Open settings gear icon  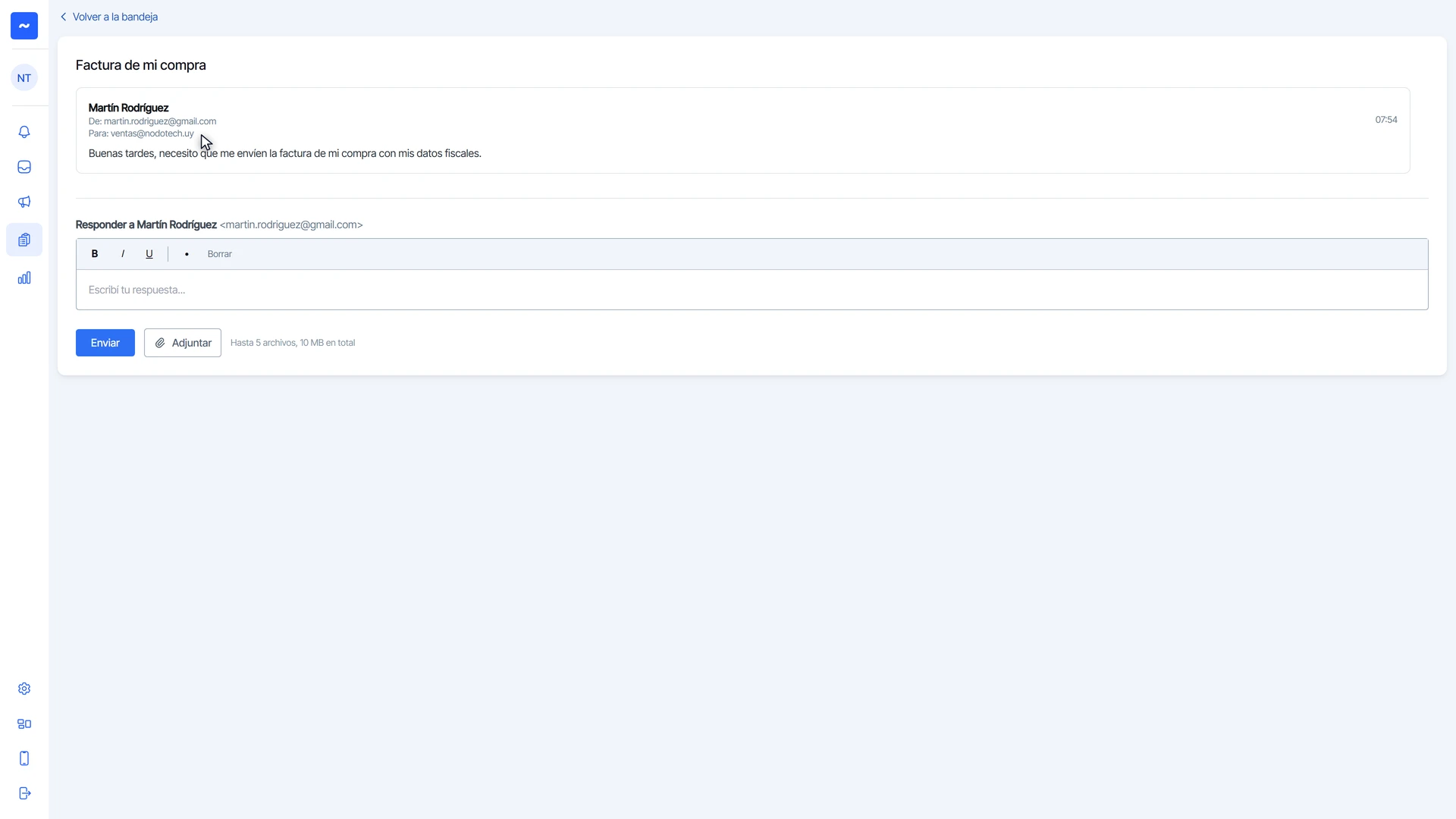pyautogui.click(x=24, y=689)
